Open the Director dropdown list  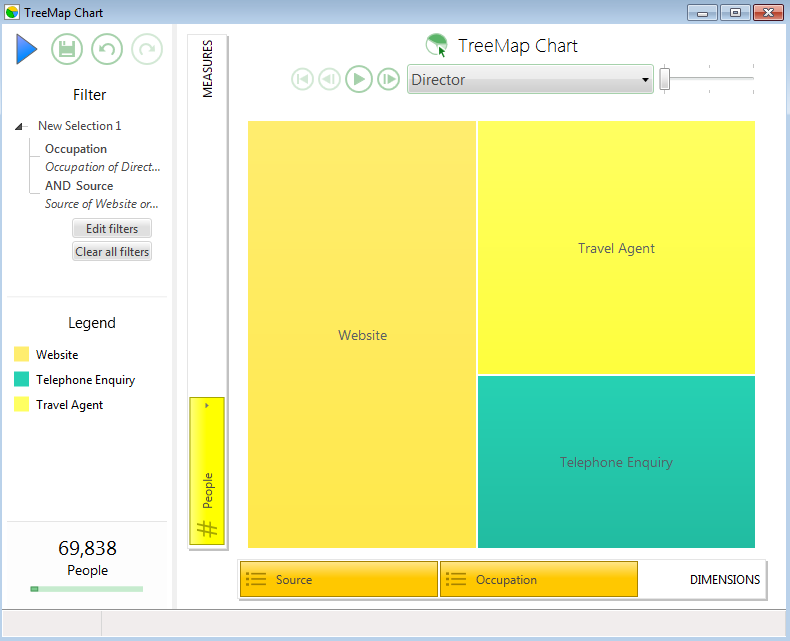pos(530,79)
